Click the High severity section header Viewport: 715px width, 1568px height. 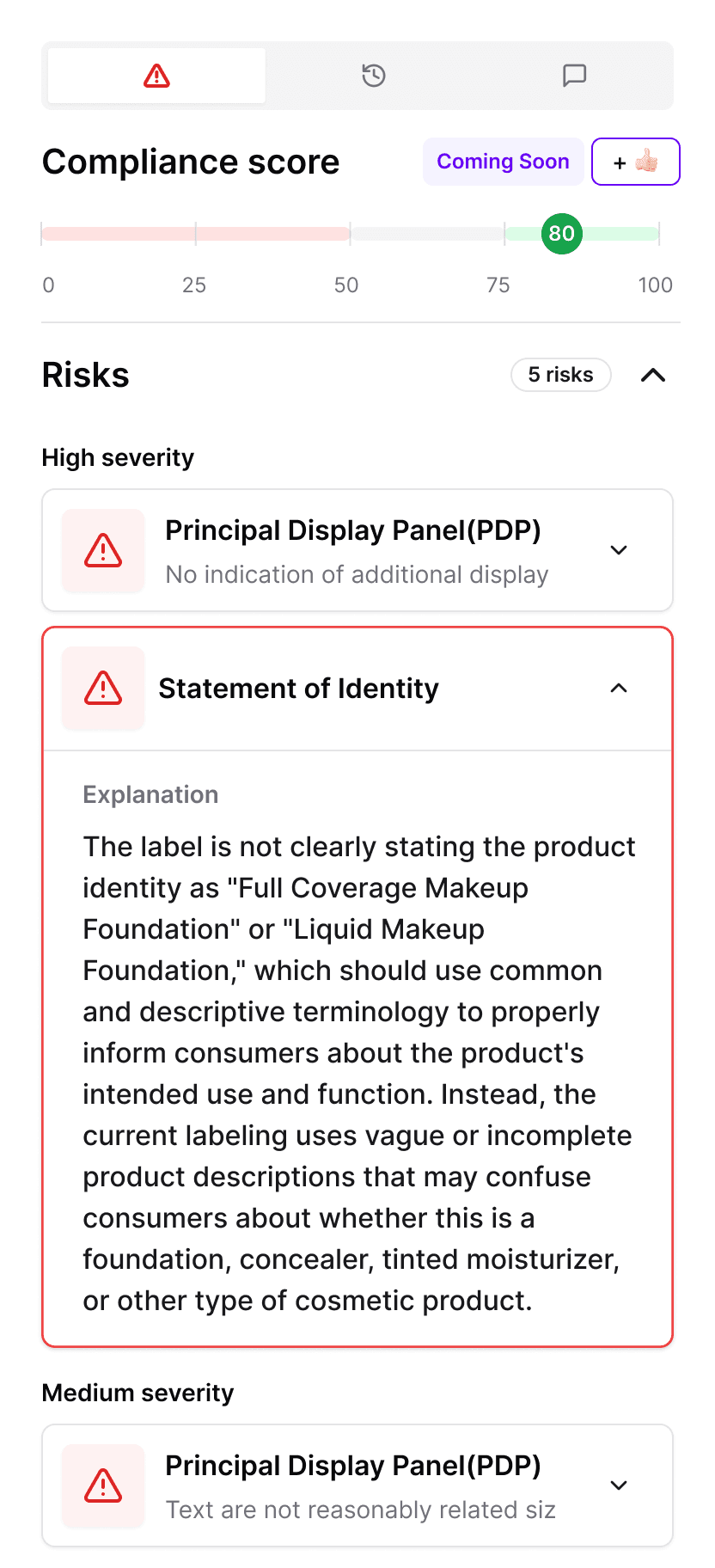[x=118, y=457]
